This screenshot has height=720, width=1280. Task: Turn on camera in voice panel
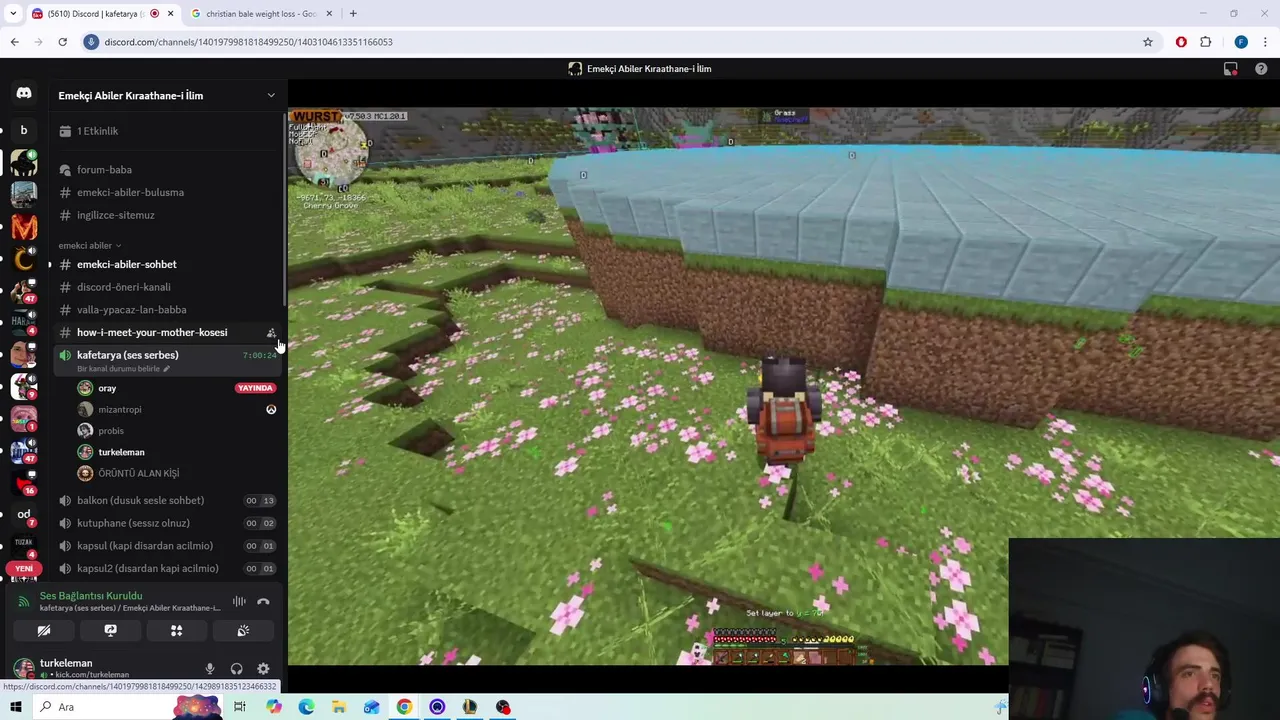click(44, 631)
